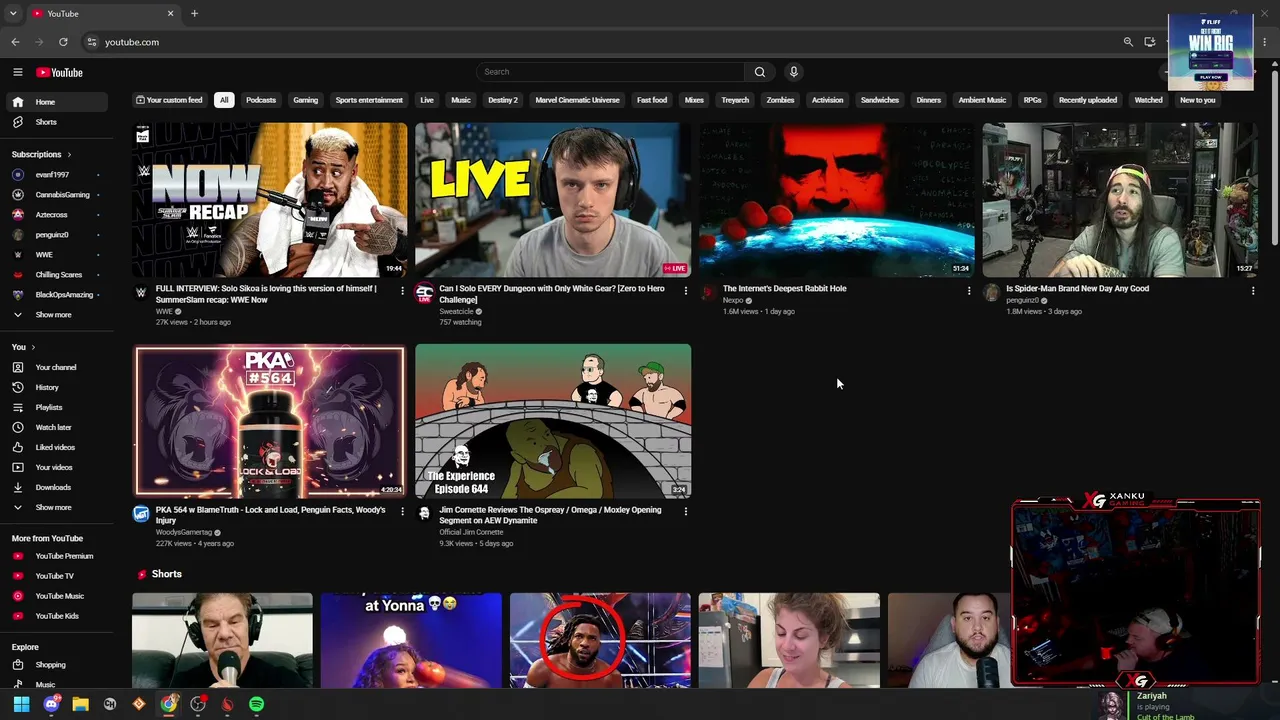Image resolution: width=1280 pixels, height=720 pixels.
Task: Open the YouTube guide hamburger menu
Action: tap(17, 72)
